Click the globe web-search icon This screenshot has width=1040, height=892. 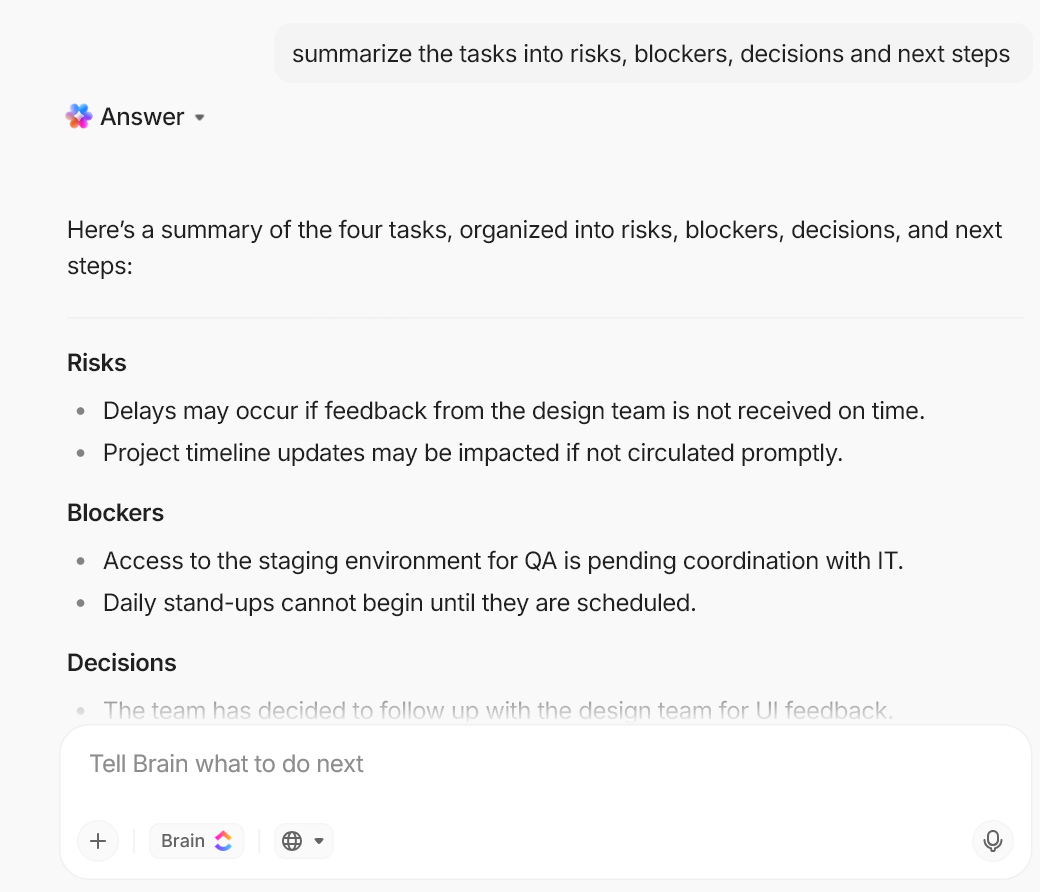[292, 840]
